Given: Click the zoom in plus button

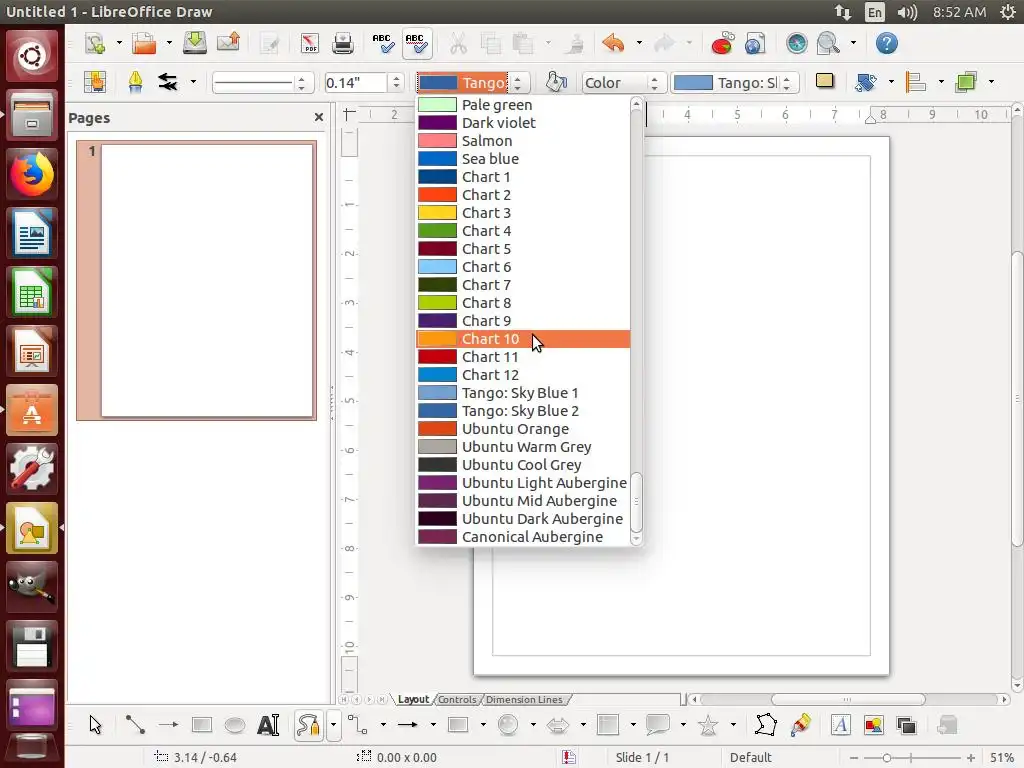Looking at the screenshot, I should (x=971, y=758).
